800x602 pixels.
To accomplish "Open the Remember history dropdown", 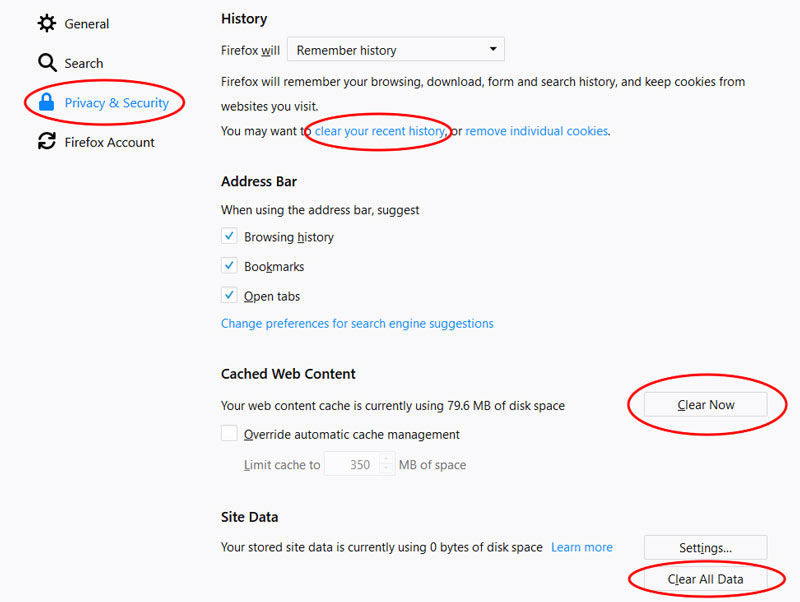I will pyautogui.click(x=396, y=49).
